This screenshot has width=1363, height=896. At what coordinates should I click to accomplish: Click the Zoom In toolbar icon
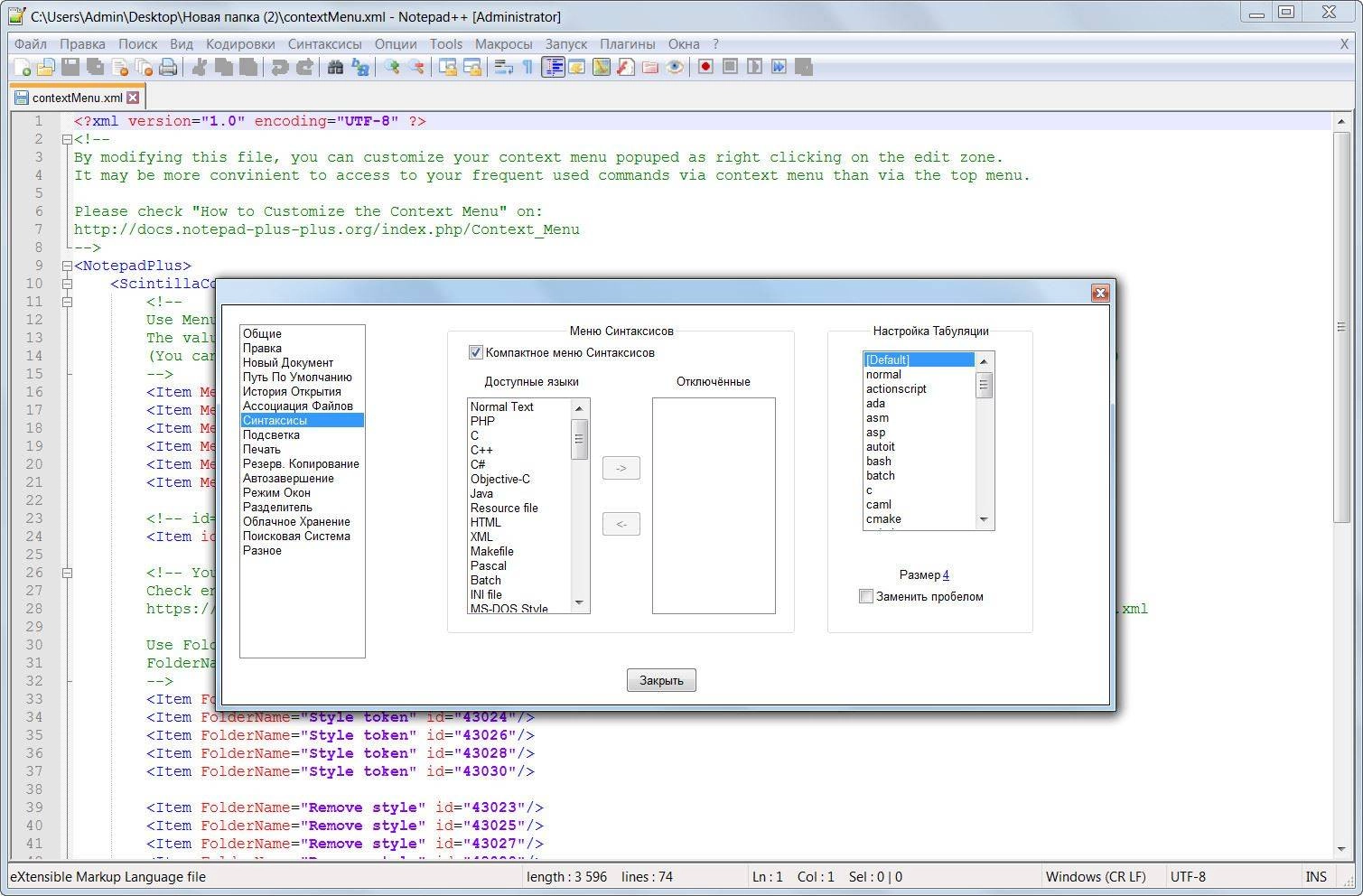pos(391,67)
